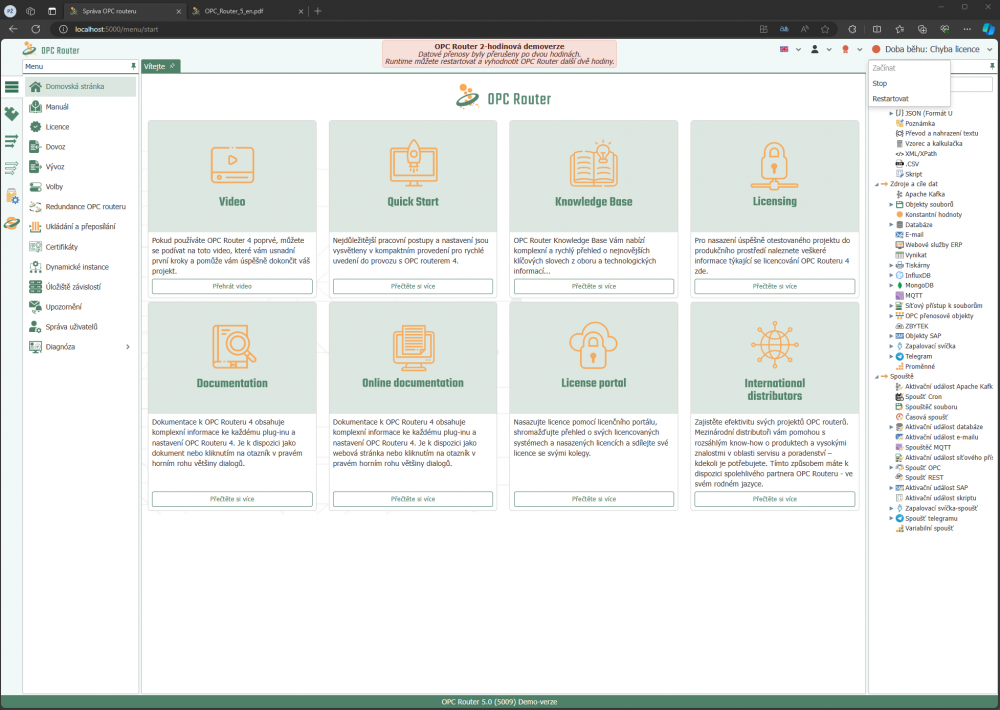Click the MongoDB leaf icon
1000x710 pixels.
coord(899,285)
